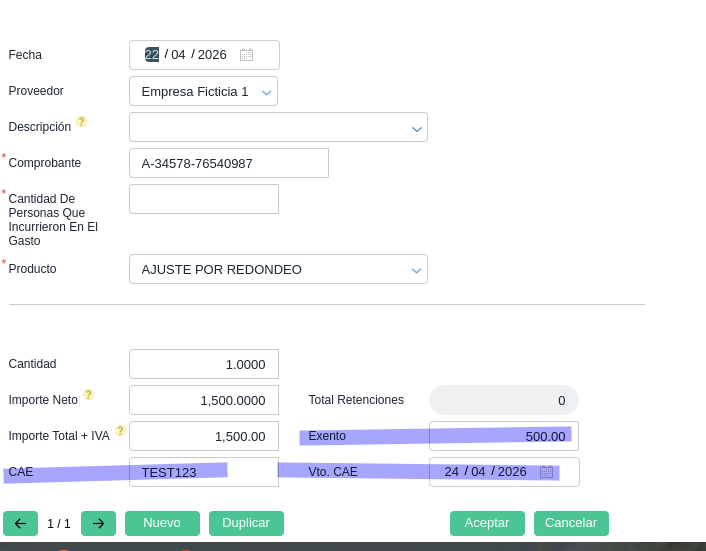Select the Cantidad input field

(203, 364)
